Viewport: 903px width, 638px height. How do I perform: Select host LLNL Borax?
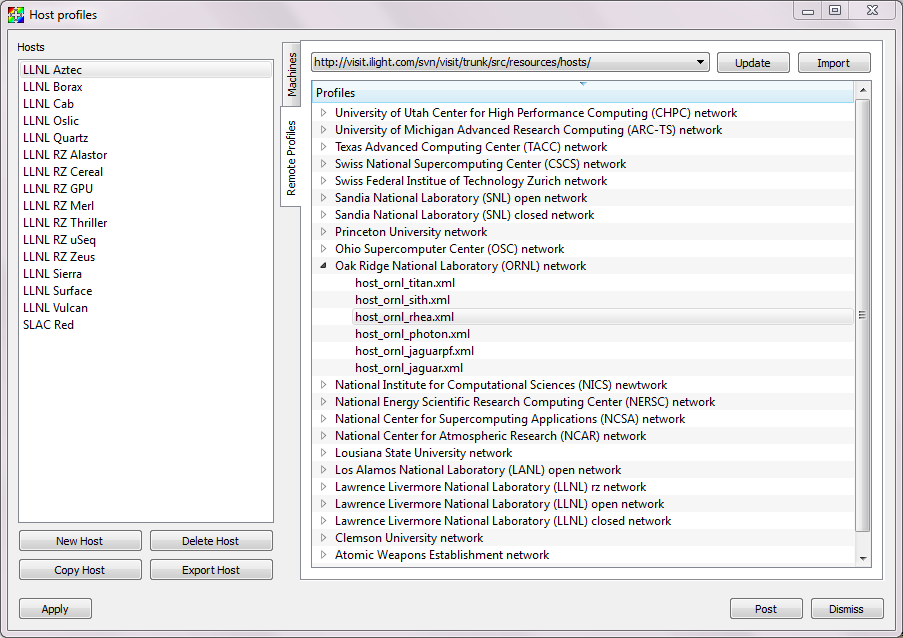146,87
